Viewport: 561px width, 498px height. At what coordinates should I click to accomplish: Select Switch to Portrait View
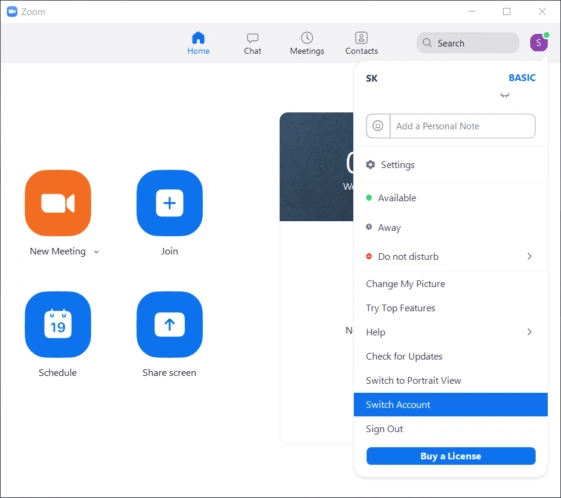tap(450, 380)
